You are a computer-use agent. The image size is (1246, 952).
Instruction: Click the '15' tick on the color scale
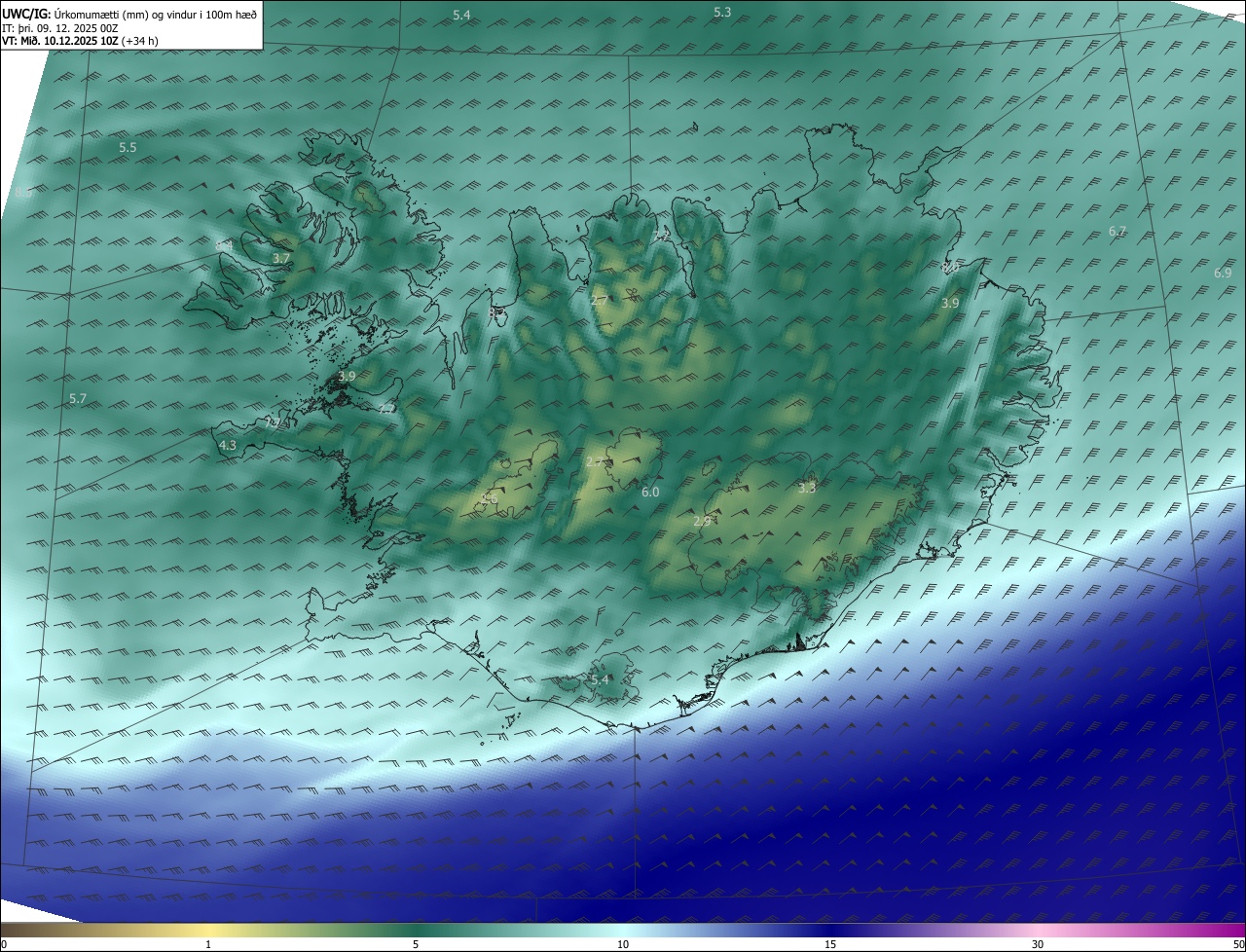[x=830, y=944]
